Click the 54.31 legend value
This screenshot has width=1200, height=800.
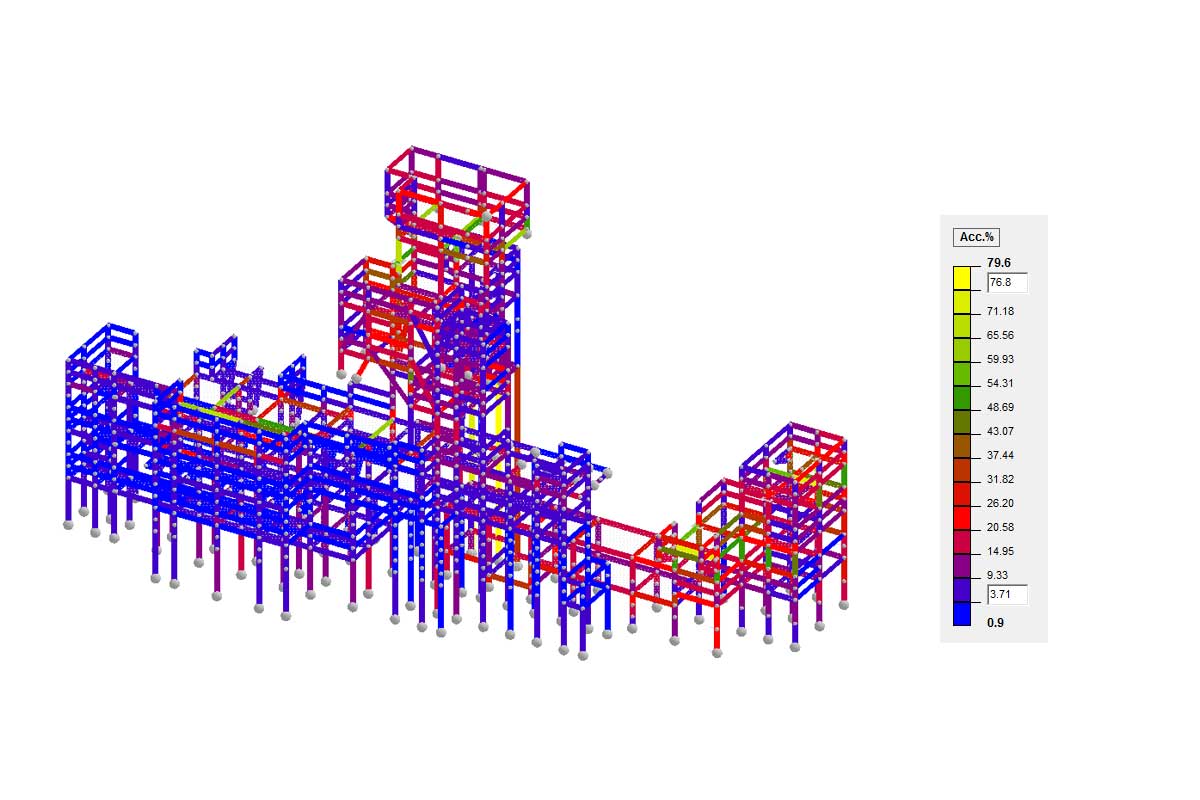(1000, 383)
